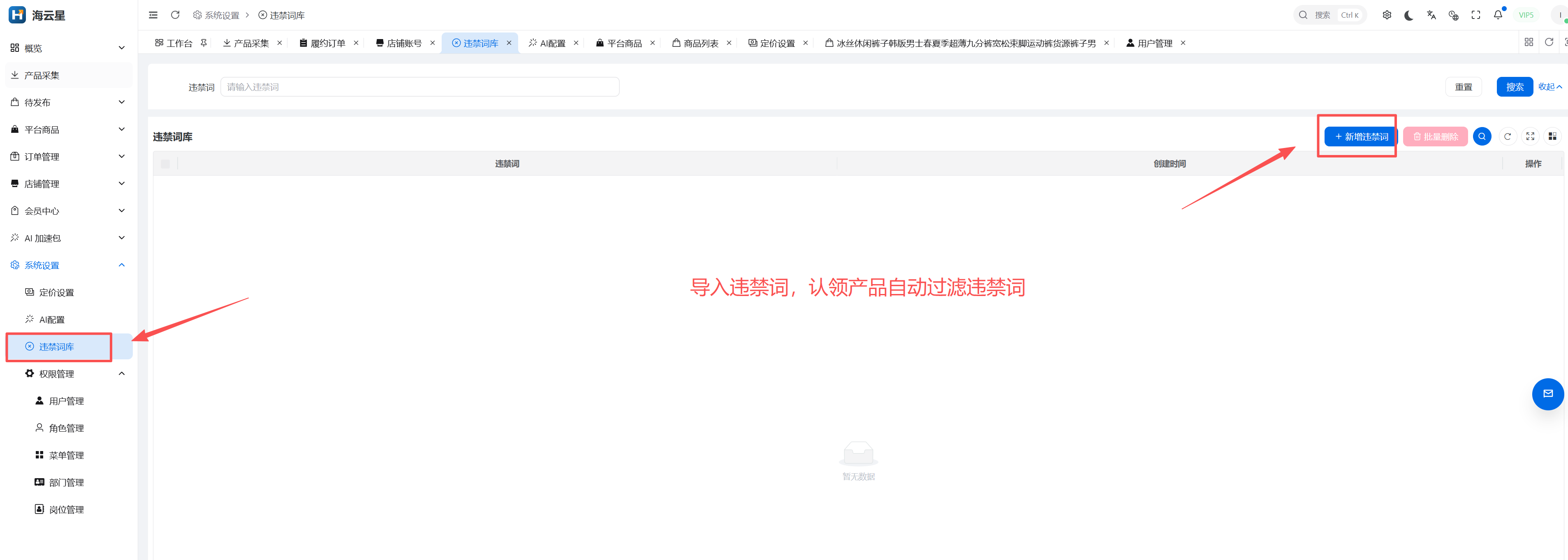Reload the current tab using the tab bar refresh icon
This screenshot has height=560, width=1568.
point(1549,43)
